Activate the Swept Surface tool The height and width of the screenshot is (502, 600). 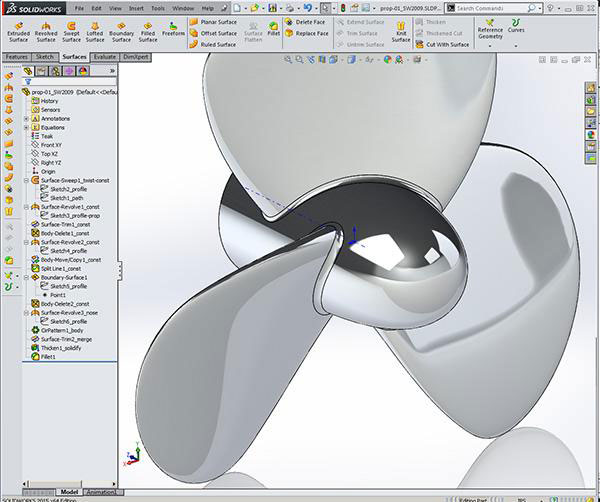[x=71, y=28]
